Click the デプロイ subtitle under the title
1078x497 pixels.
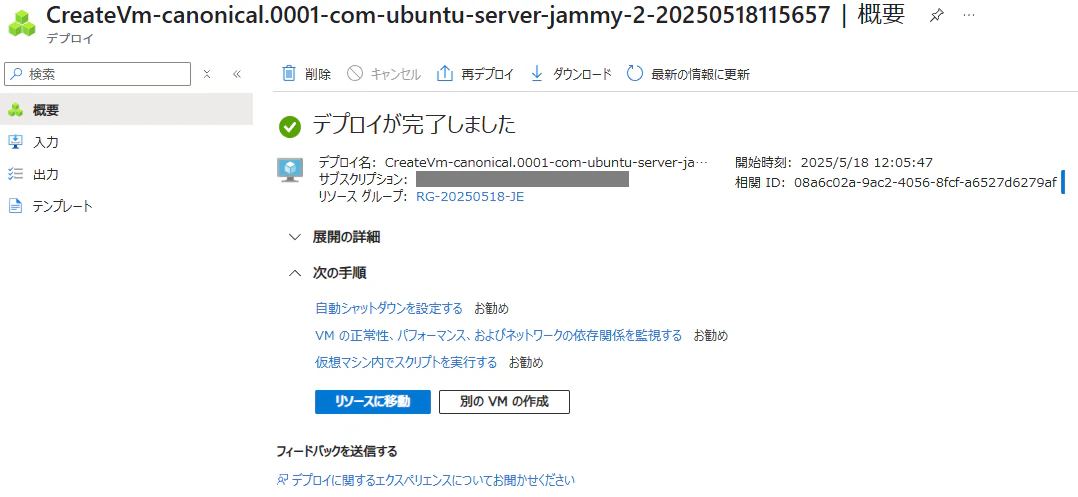[70, 39]
